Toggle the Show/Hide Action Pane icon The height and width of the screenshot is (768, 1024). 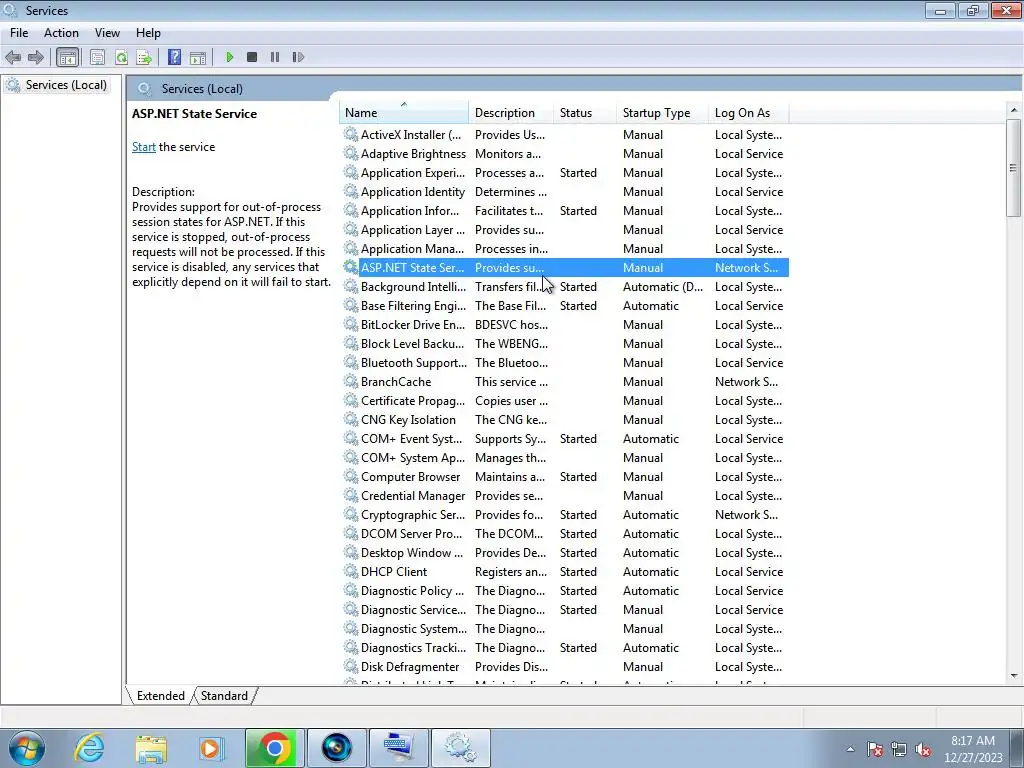pyautogui.click(x=198, y=57)
